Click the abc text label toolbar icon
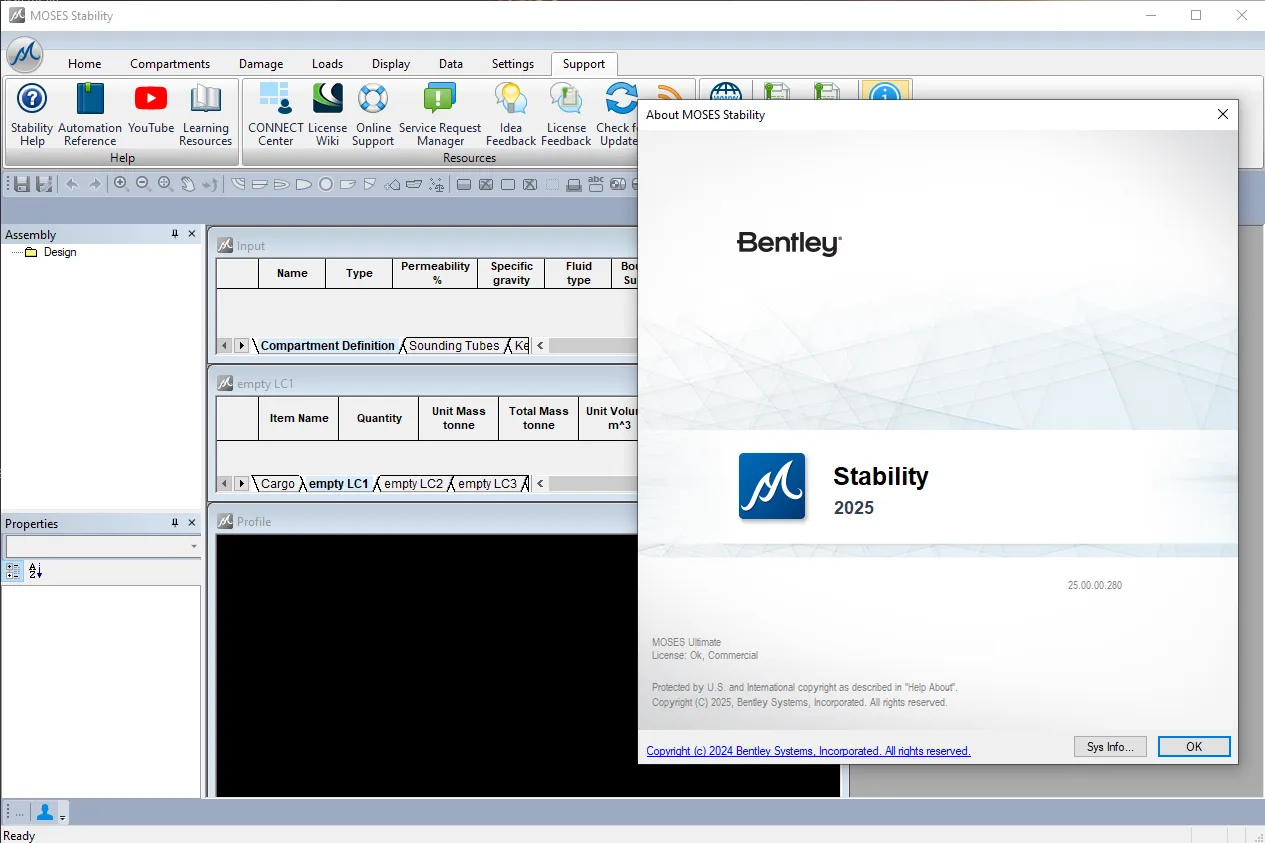This screenshot has height=843, width=1265. [x=596, y=184]
